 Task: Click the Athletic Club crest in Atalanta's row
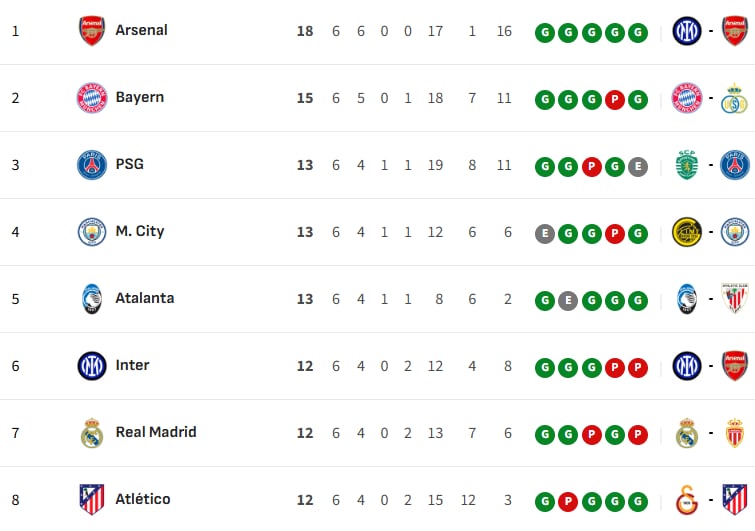pos(735,299)
